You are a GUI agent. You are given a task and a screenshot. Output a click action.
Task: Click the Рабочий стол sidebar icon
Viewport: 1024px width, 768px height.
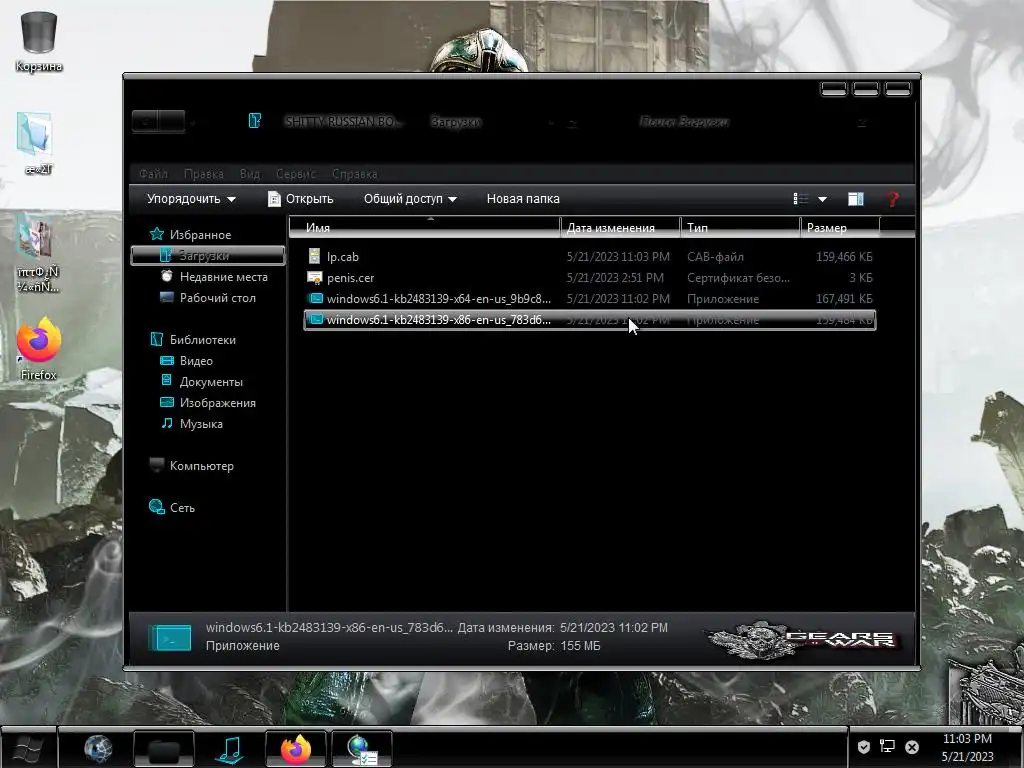(x=167, y=297)
